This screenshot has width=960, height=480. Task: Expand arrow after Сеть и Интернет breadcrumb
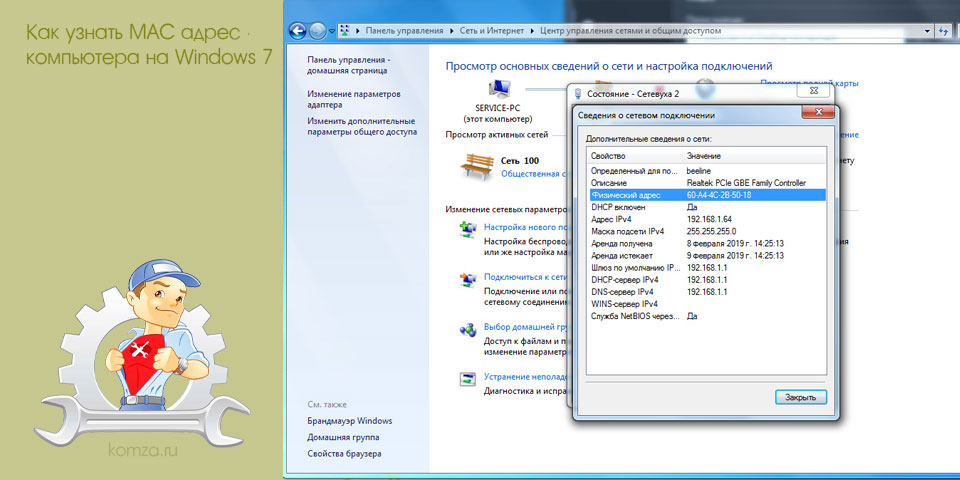point(532,30)
